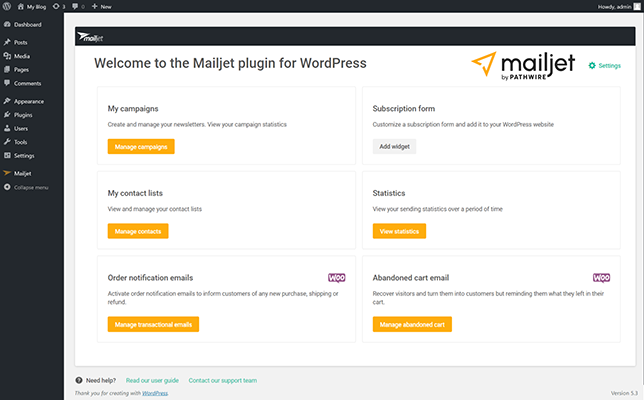Image resolution: width=644 pixels, height=400 pixels.
Task: Open the WordPress logo menu
Action: coord(7,6)
